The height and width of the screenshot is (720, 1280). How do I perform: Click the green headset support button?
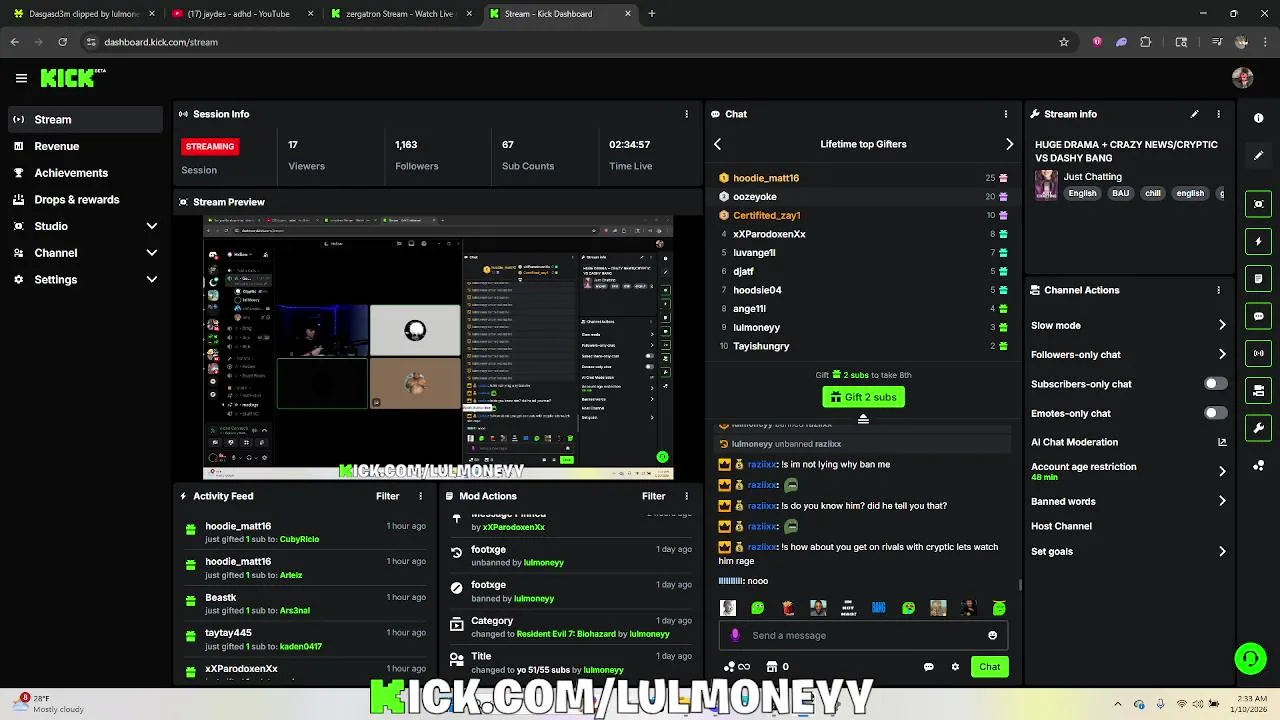pos(1250,659)
